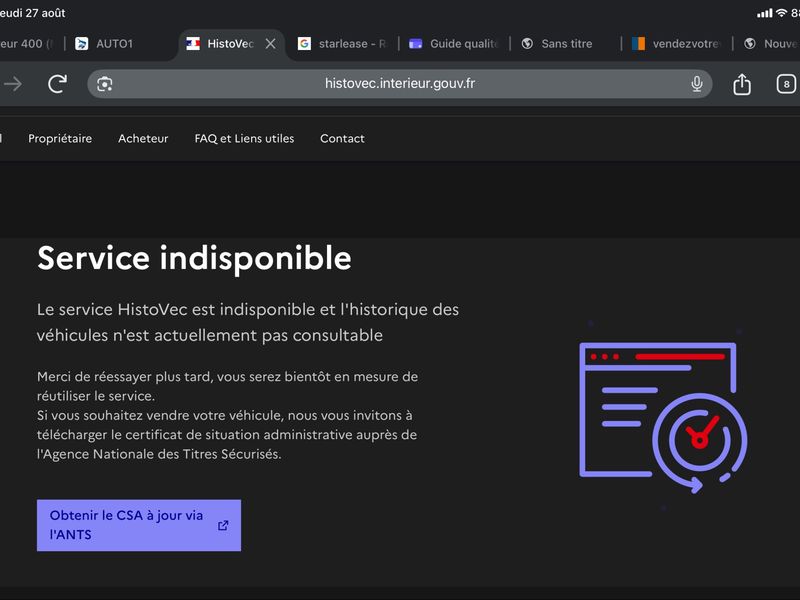The height and width of the screenshot is (600, 800).
Task: Click the AUTO1 tab favicon
Action: pyautogui.click(x=82, y=44)
